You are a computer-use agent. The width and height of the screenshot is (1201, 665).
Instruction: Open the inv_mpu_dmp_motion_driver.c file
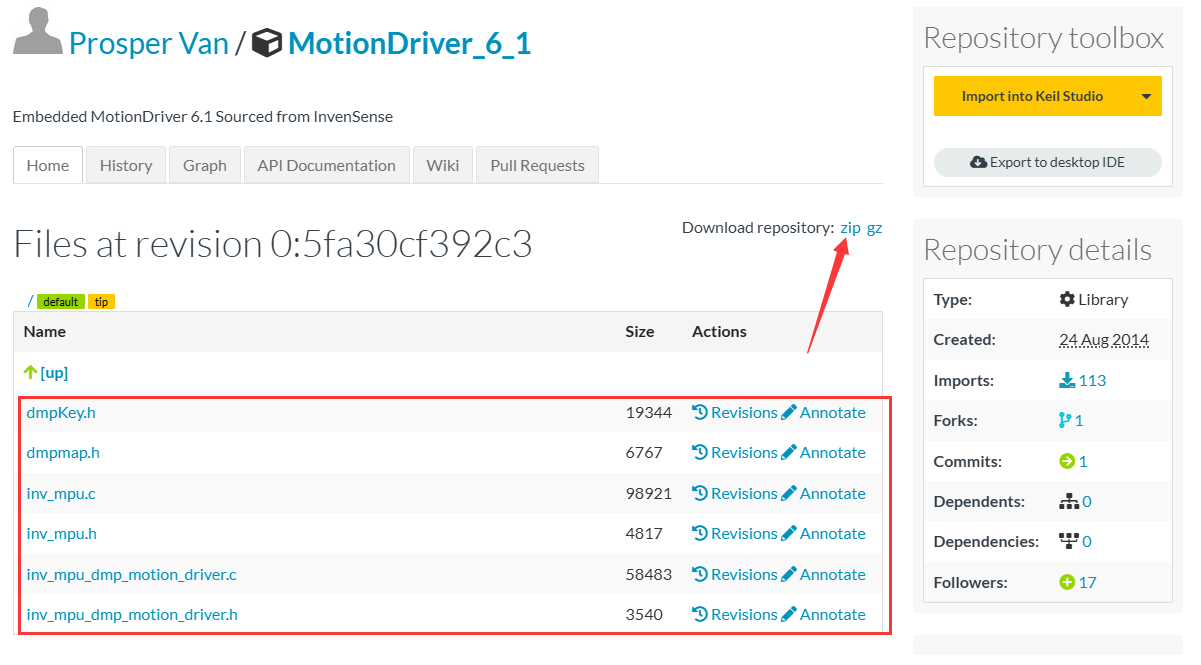coord(131,574)
